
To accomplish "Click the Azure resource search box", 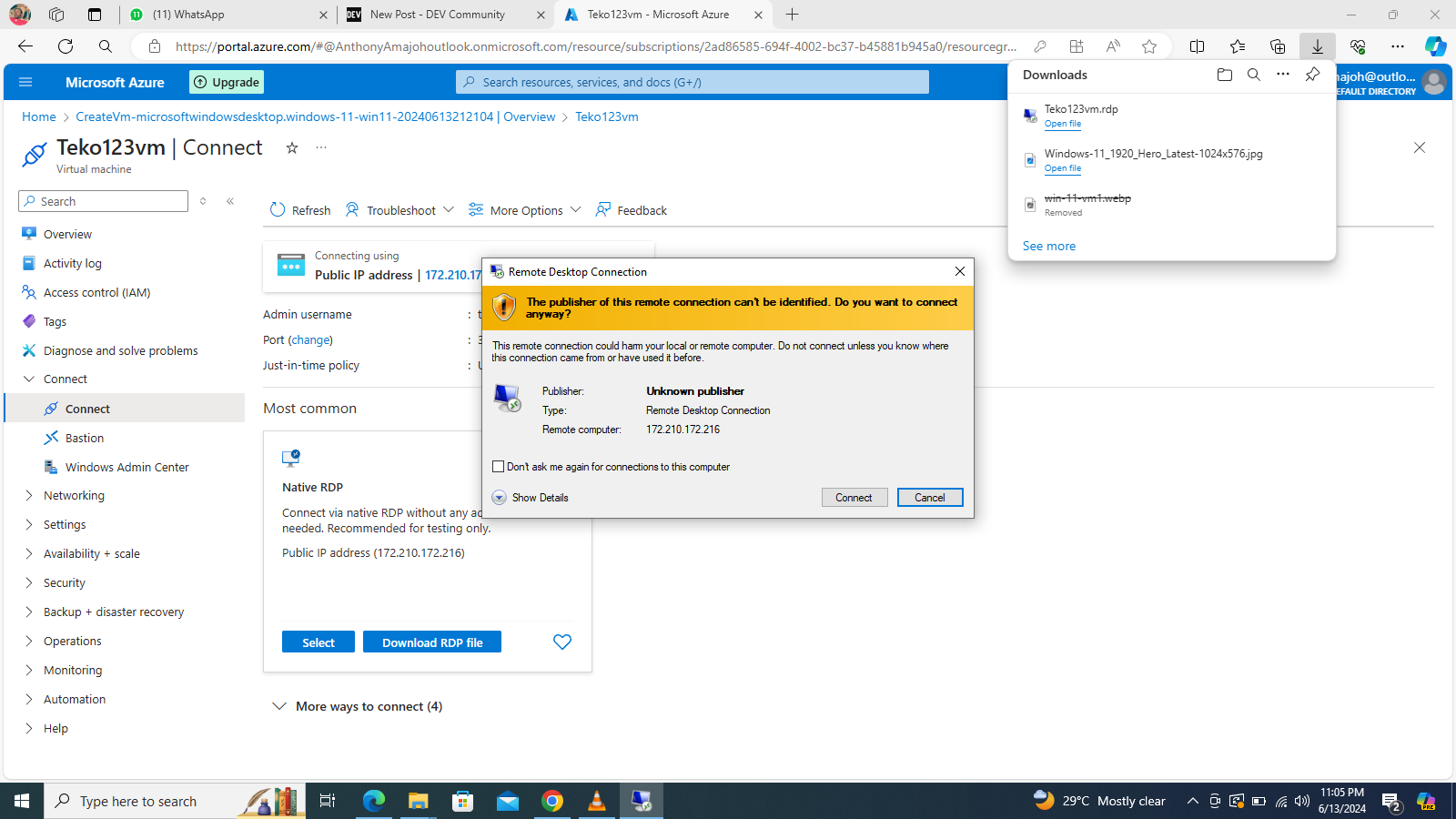I will point(693,82).
